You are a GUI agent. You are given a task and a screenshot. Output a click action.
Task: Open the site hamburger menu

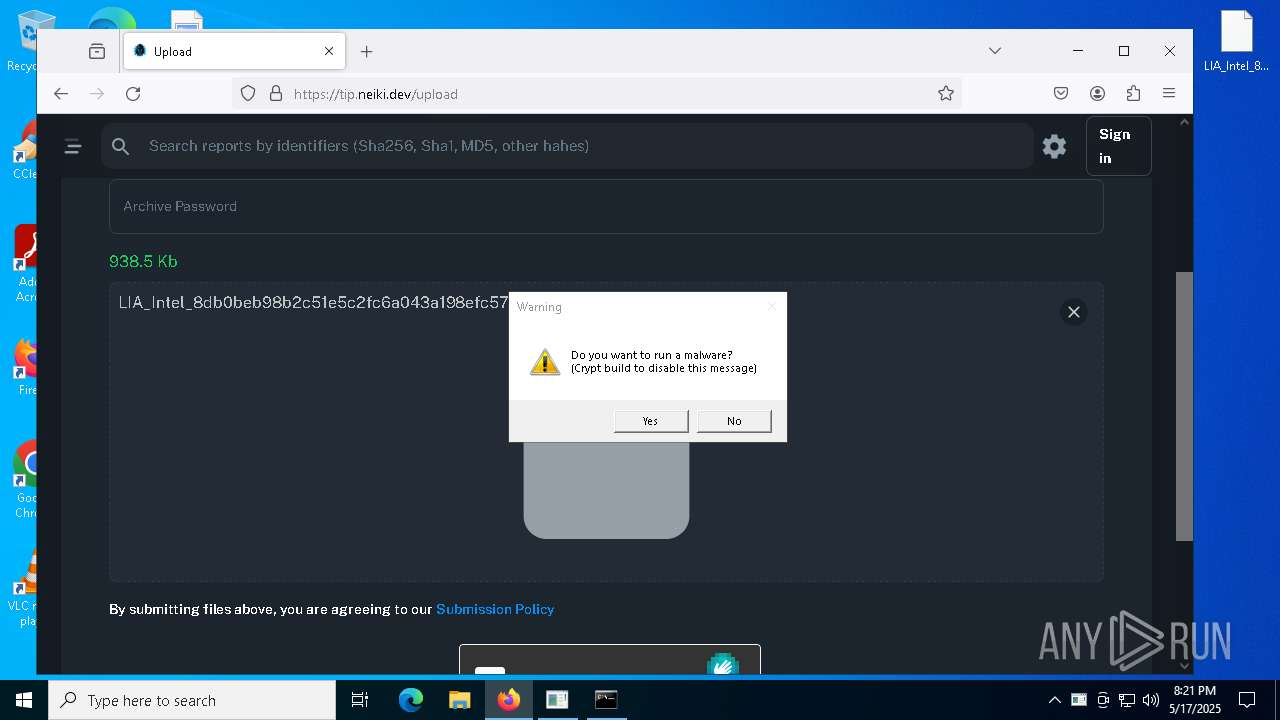pyautogui.click(x=73, y=146)
